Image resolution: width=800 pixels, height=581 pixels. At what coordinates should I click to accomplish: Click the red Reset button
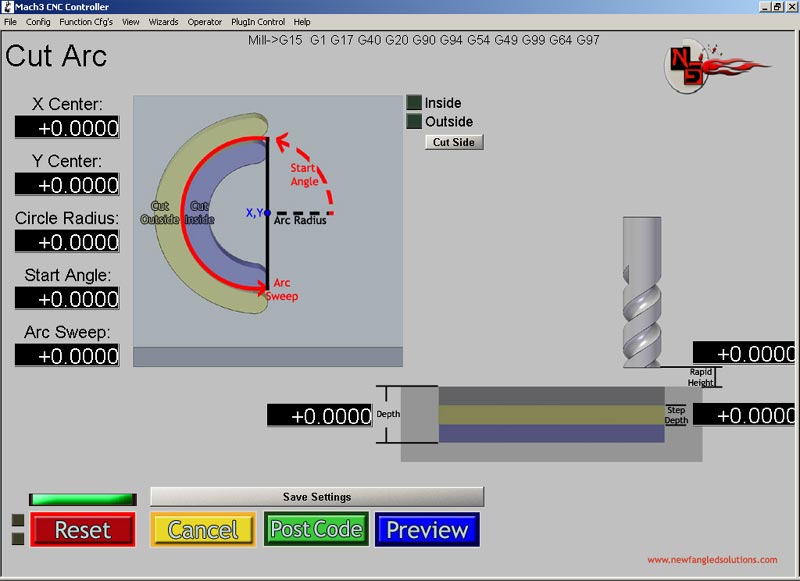[83, 530]
